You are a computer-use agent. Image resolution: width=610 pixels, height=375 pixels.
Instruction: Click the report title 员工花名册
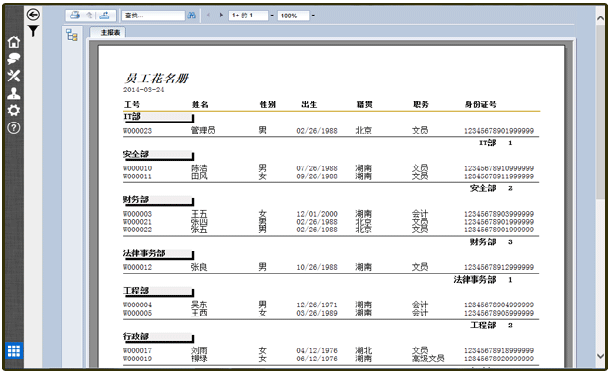pos(156,78)
